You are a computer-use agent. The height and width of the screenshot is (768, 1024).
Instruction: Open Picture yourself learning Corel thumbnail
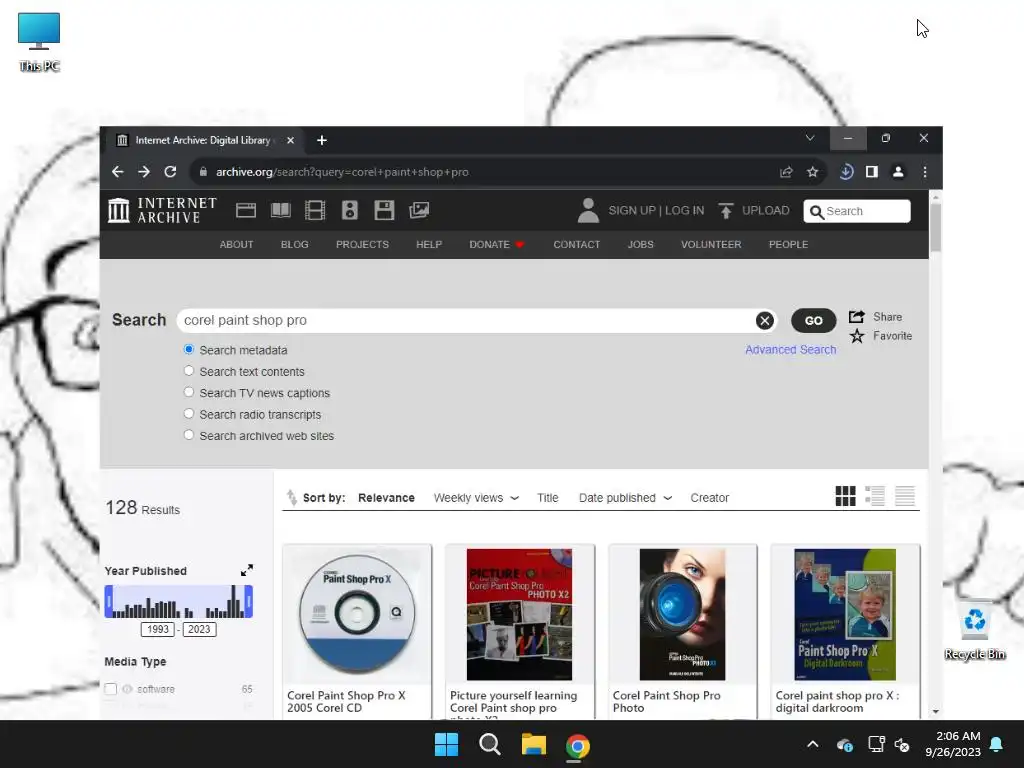point(520,614)
